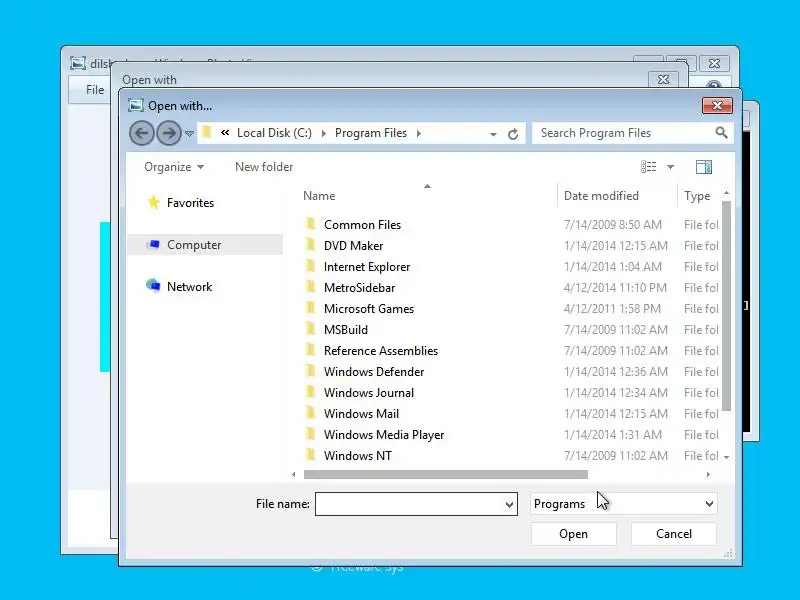This screenshot has width=800, height=600.
Task: Click the folder icon beside MSBuild
Action: pyautogui.click(x=310, y=329)
